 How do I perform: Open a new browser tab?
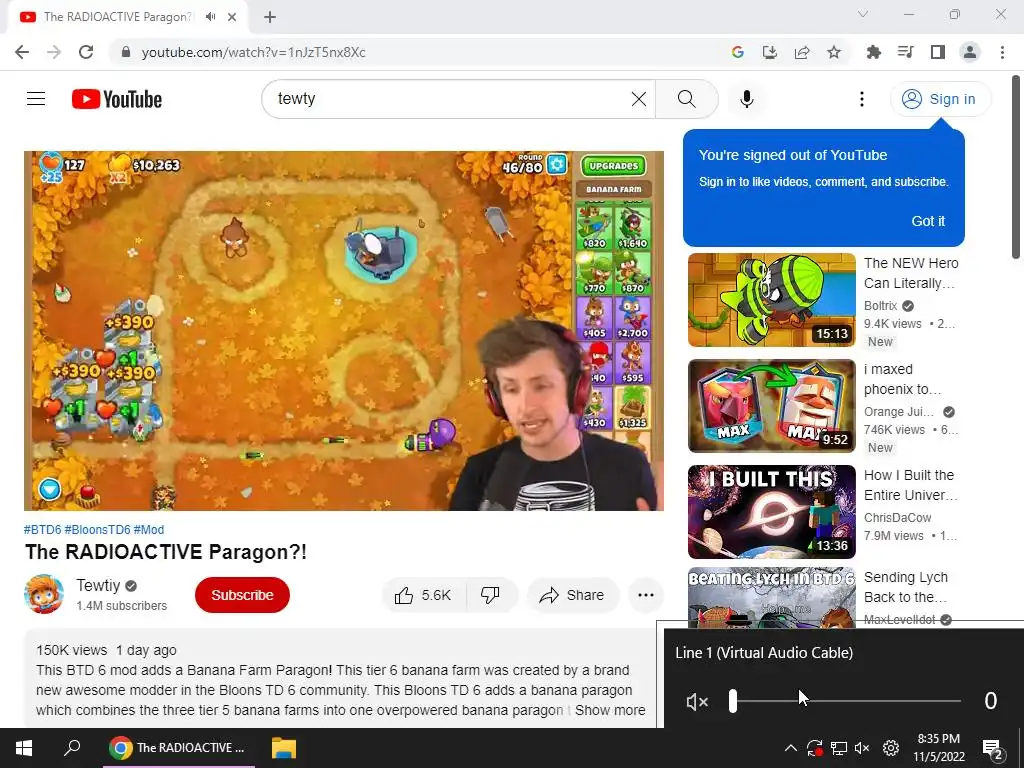(270, 17)
